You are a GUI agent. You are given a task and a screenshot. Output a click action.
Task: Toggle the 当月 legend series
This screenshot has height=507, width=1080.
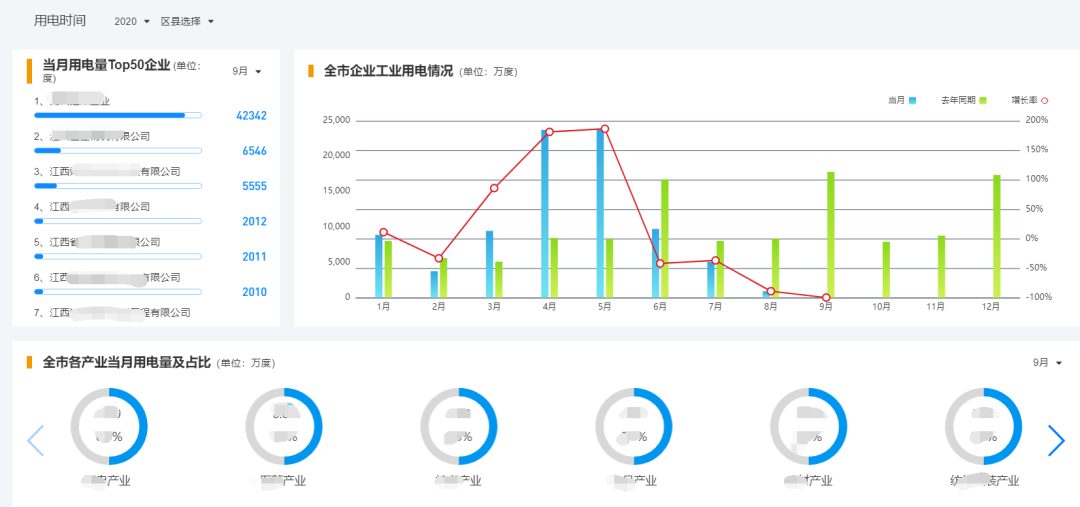pyautogui.click(x=901, y=100)
